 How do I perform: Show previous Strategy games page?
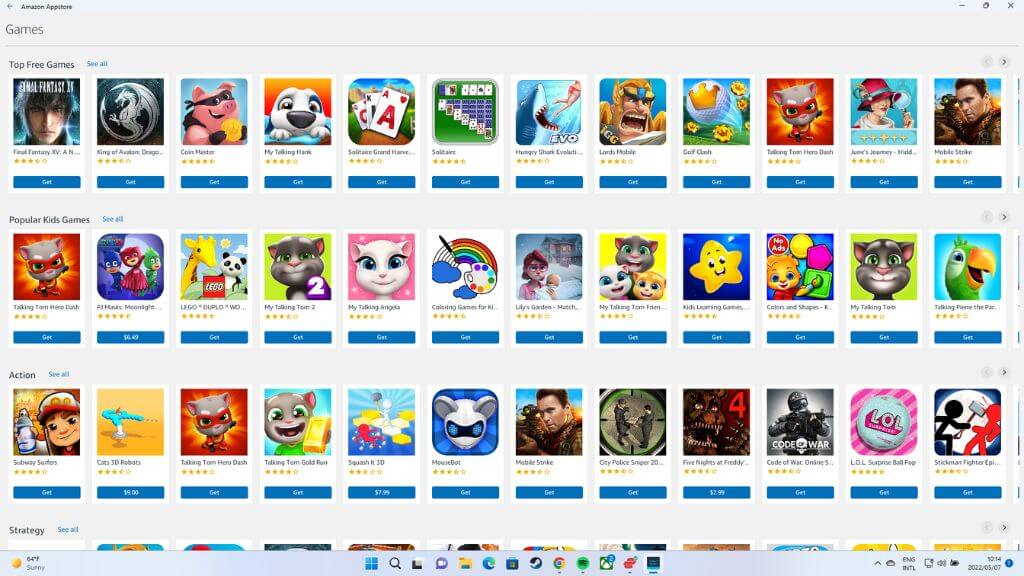[987, 527]
